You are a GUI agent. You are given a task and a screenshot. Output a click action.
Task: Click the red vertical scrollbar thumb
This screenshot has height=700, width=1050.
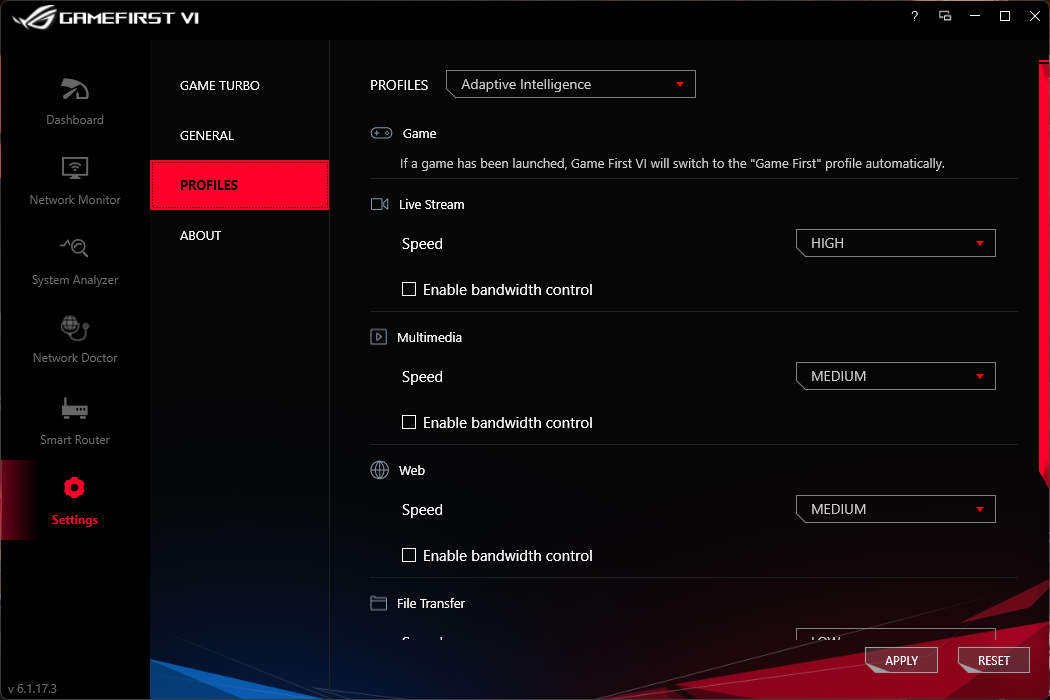click(1045, 275)
